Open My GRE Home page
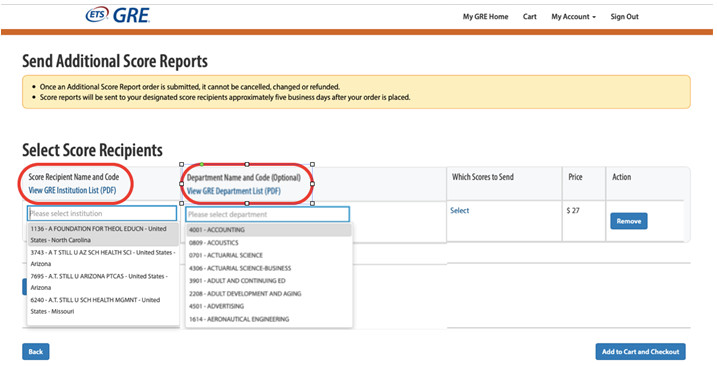717x366 pixels. click(x=485, y=16)
